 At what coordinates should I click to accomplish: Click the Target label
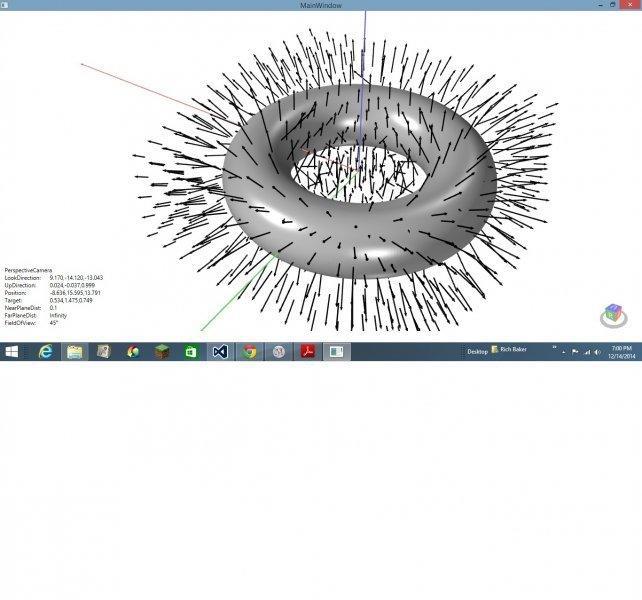click(x=13, y=300)
